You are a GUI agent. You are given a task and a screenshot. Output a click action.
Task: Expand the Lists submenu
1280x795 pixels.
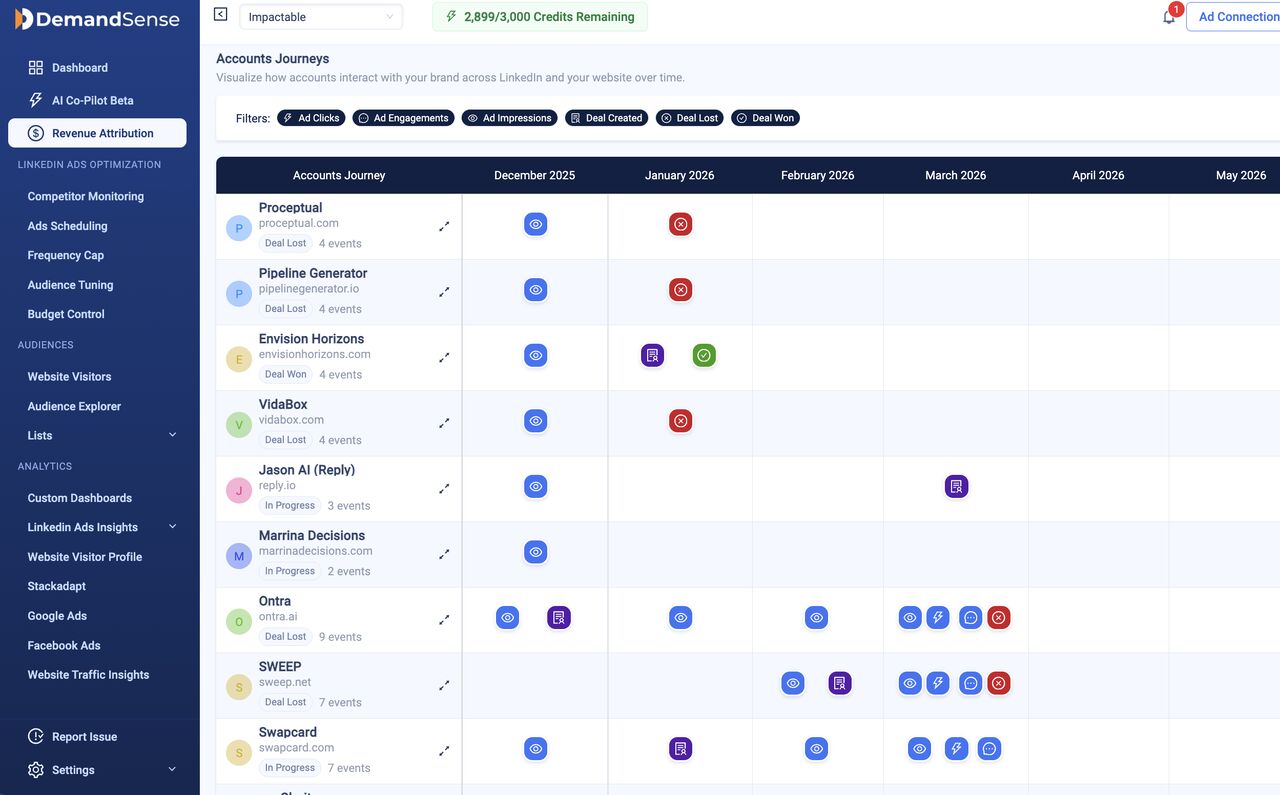coord(172,435)
